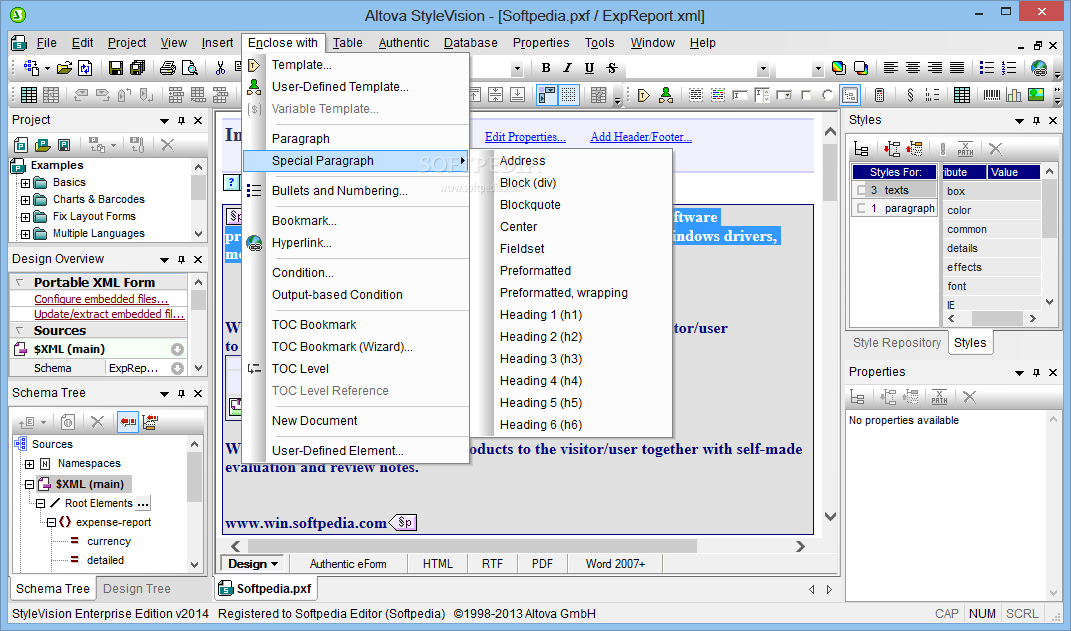Choose Heading 1 (h1) from submenu
The height and width of the screenshot is (631, 1071).
pos(541,315)
